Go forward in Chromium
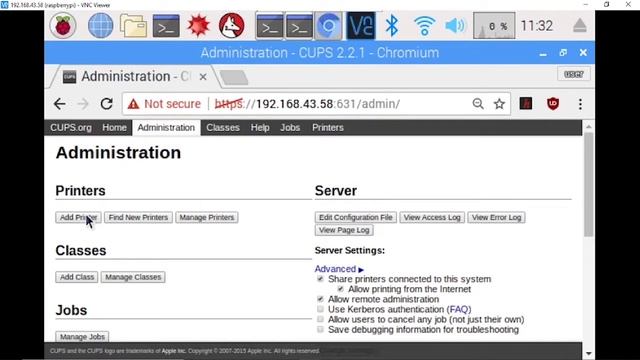The width and height of the screenshot is (640, 360). pyautogui.click(x=83, y=104)
